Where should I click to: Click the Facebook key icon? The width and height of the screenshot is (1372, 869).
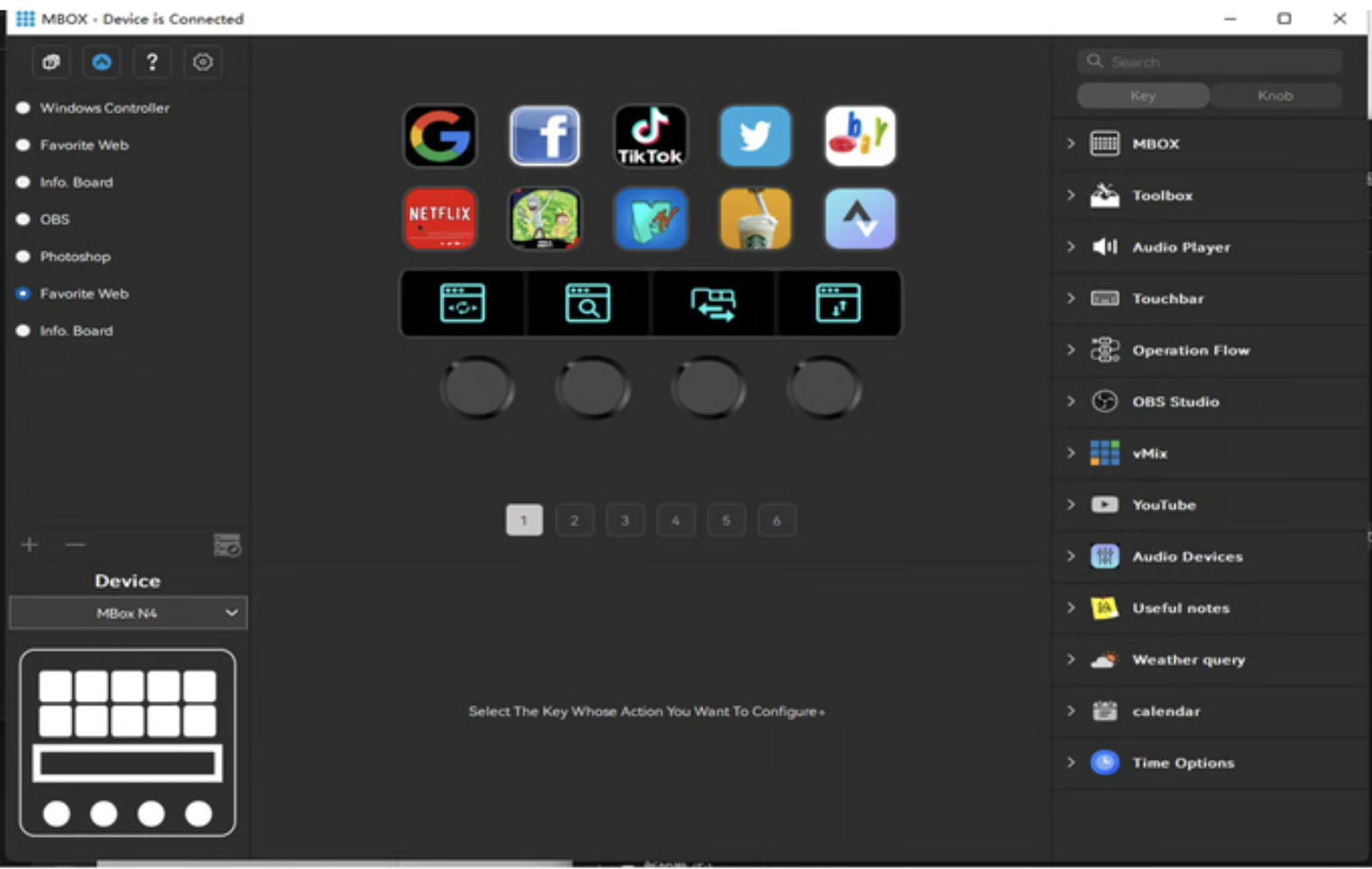pyautogui.click(x=544, y=136)
